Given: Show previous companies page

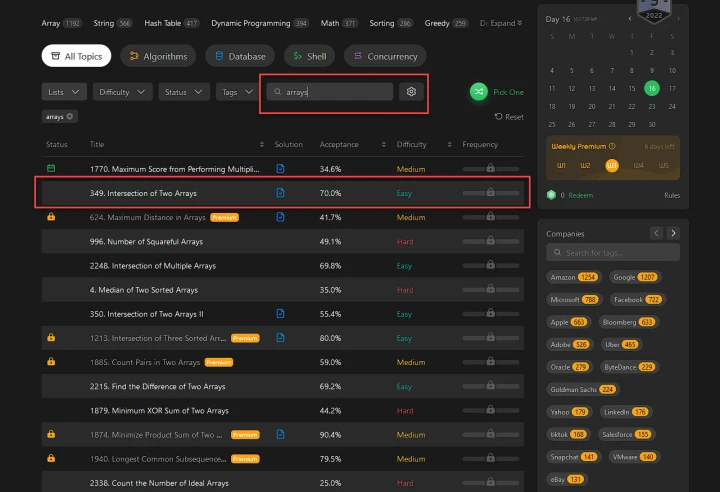Looking at the screenshot, I should (x=656, y=233).
